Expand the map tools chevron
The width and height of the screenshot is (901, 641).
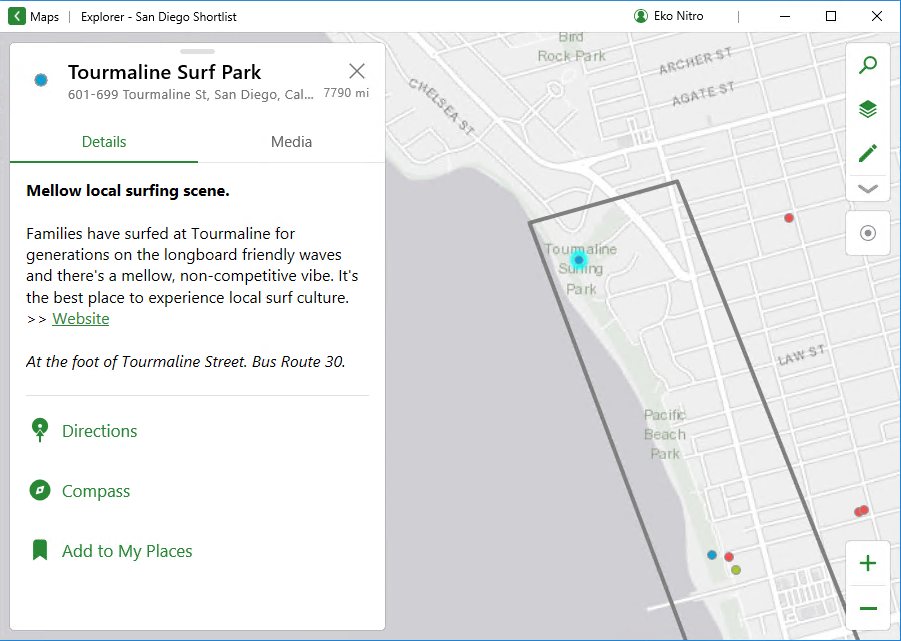[x=868, y=189]
